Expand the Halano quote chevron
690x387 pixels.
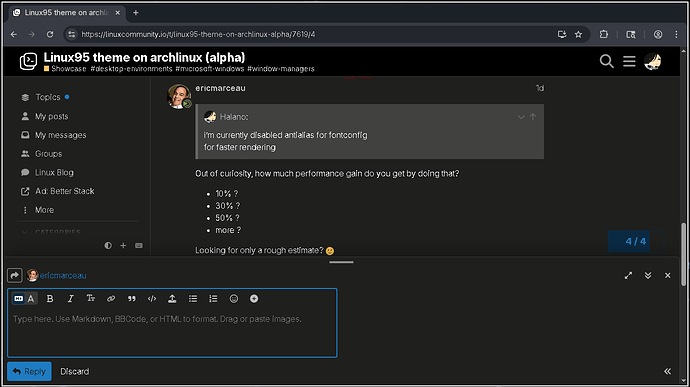[521, 117]
